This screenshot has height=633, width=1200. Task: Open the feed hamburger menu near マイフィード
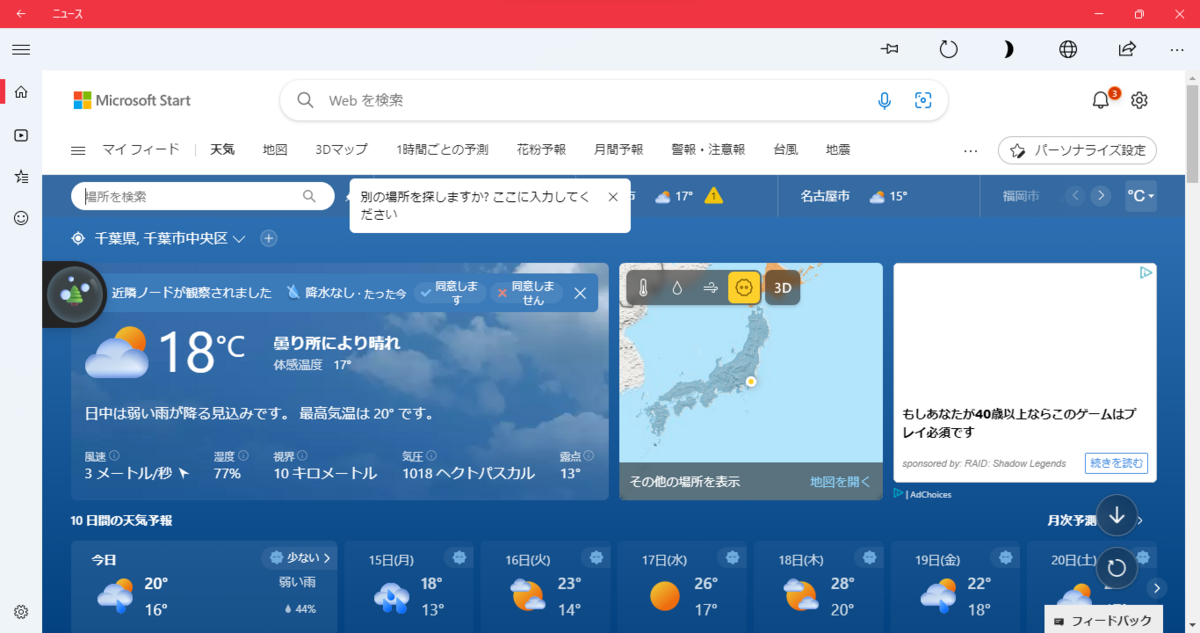[x=78, y=150]
